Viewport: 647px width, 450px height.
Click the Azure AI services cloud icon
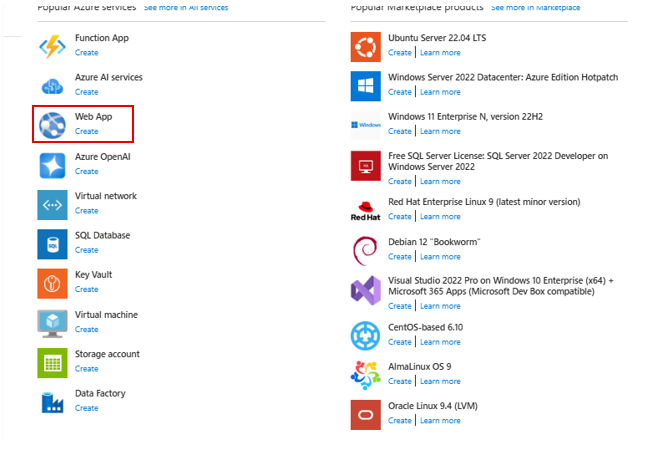pos(52,86)
